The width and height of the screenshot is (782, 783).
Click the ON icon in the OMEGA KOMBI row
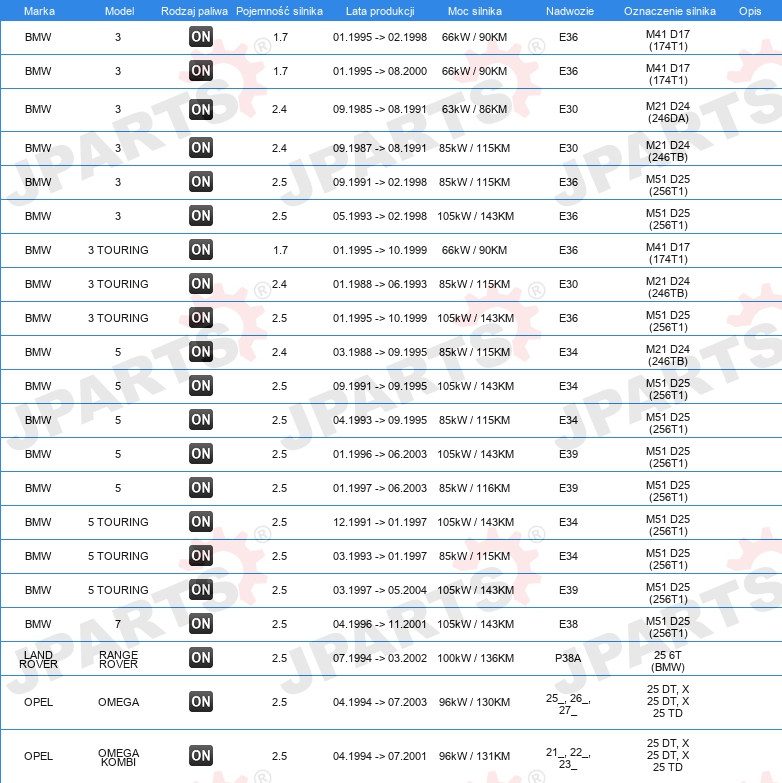pyautogui.click(x=201, y=755)
